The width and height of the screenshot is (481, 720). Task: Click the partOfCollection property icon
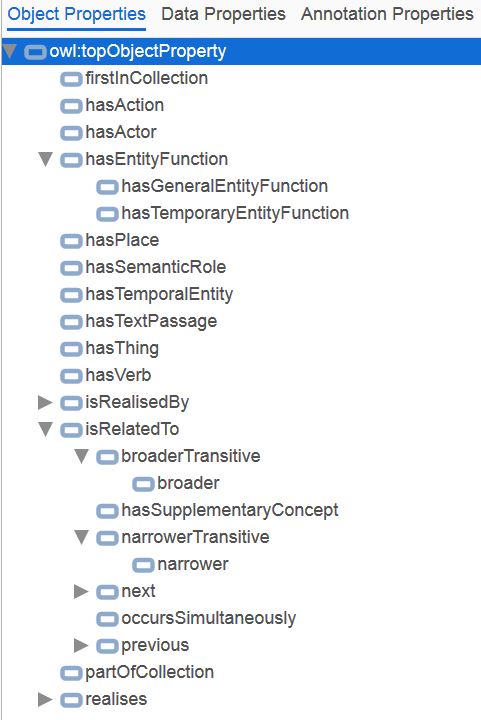click(x=71, y=673)
